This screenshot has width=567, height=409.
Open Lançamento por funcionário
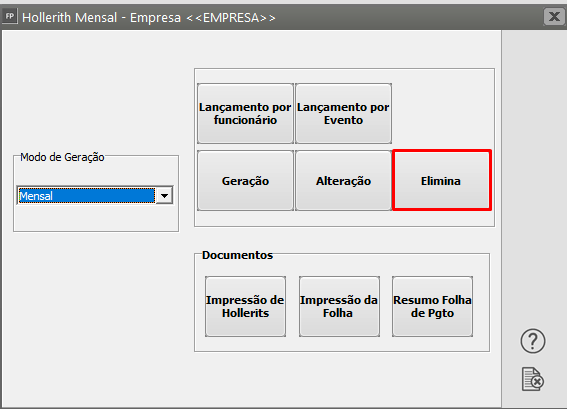[245, 114]
